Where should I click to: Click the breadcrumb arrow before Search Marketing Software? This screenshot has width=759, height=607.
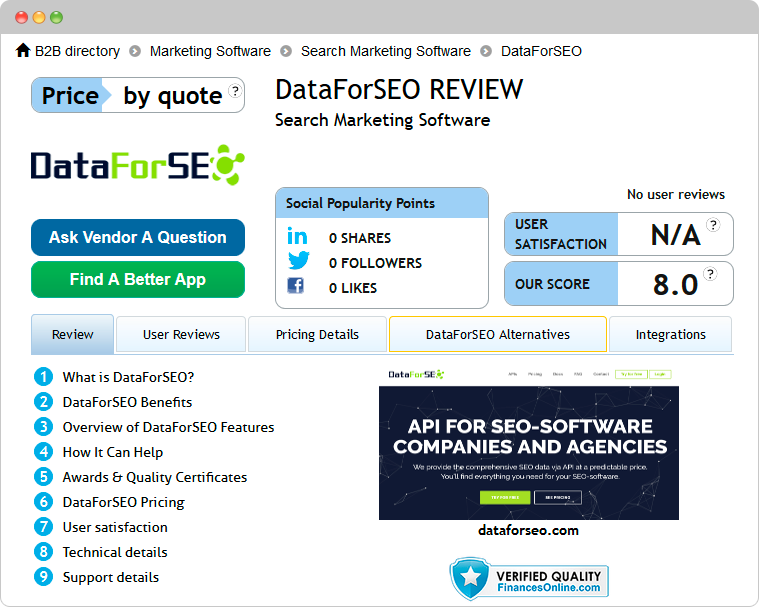pyautogui.click(x=286, y=51)
